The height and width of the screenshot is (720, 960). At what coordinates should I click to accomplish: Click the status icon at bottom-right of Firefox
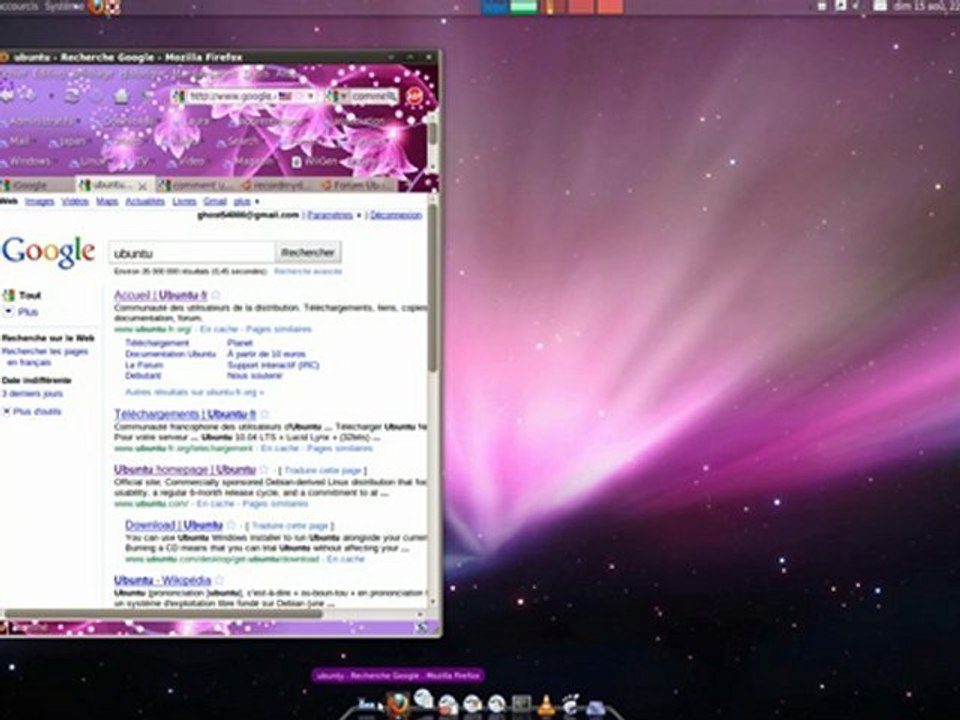(422, 628)
